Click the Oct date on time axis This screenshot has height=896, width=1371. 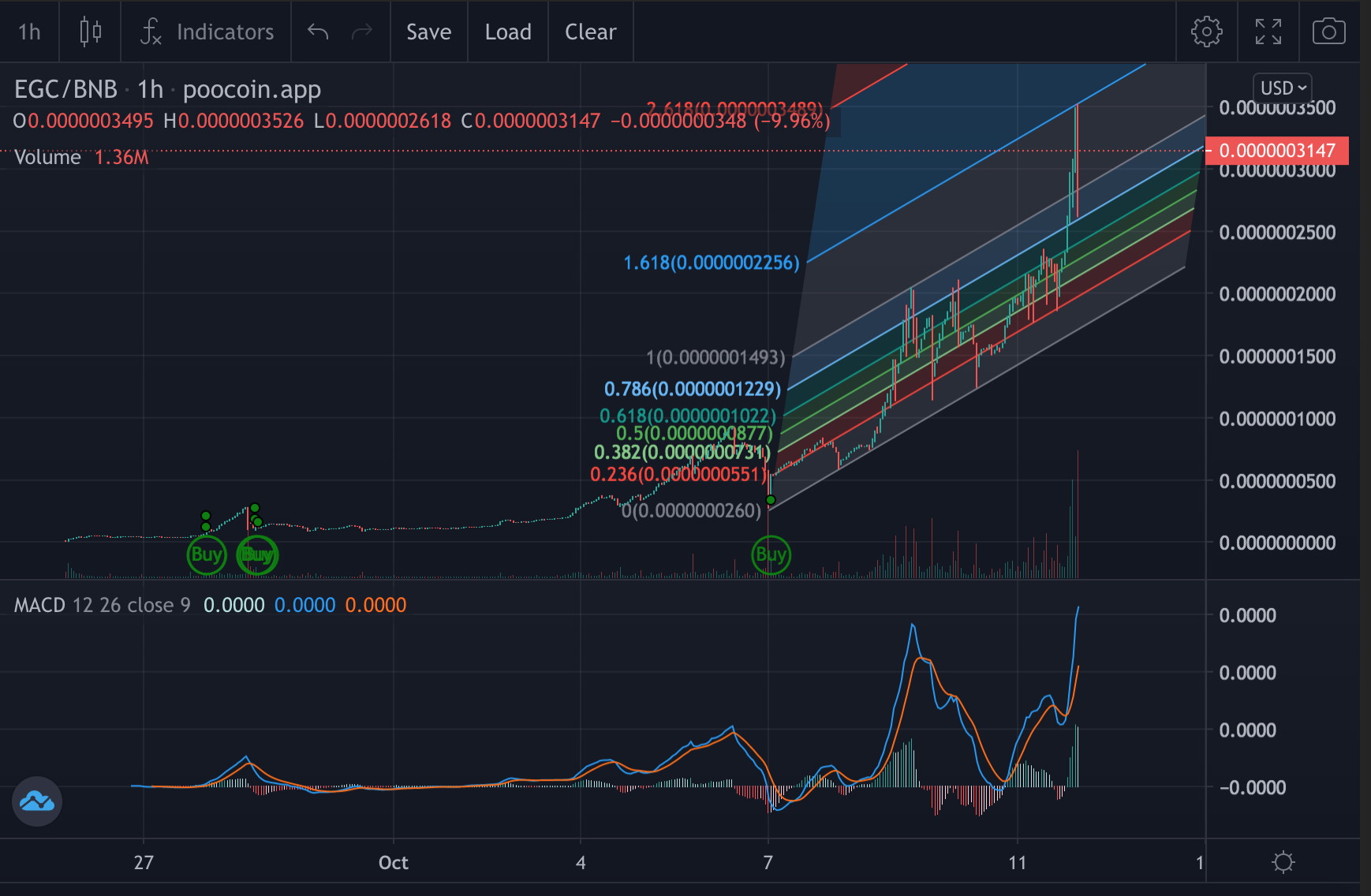[393, 862]
